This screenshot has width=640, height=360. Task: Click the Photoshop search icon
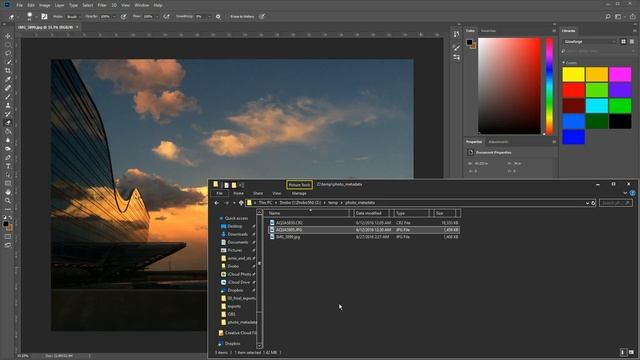tap(608, 16)
